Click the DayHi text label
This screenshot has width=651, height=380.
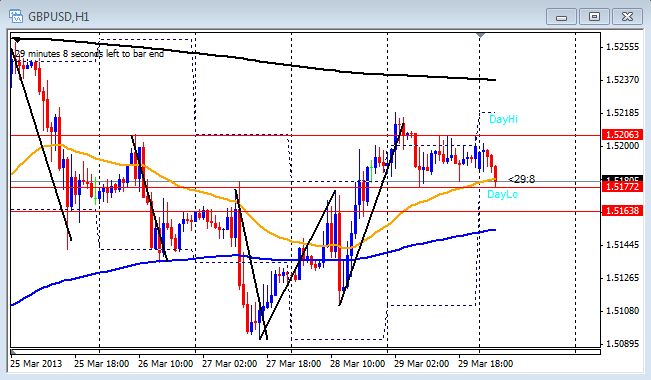point(503,120)
